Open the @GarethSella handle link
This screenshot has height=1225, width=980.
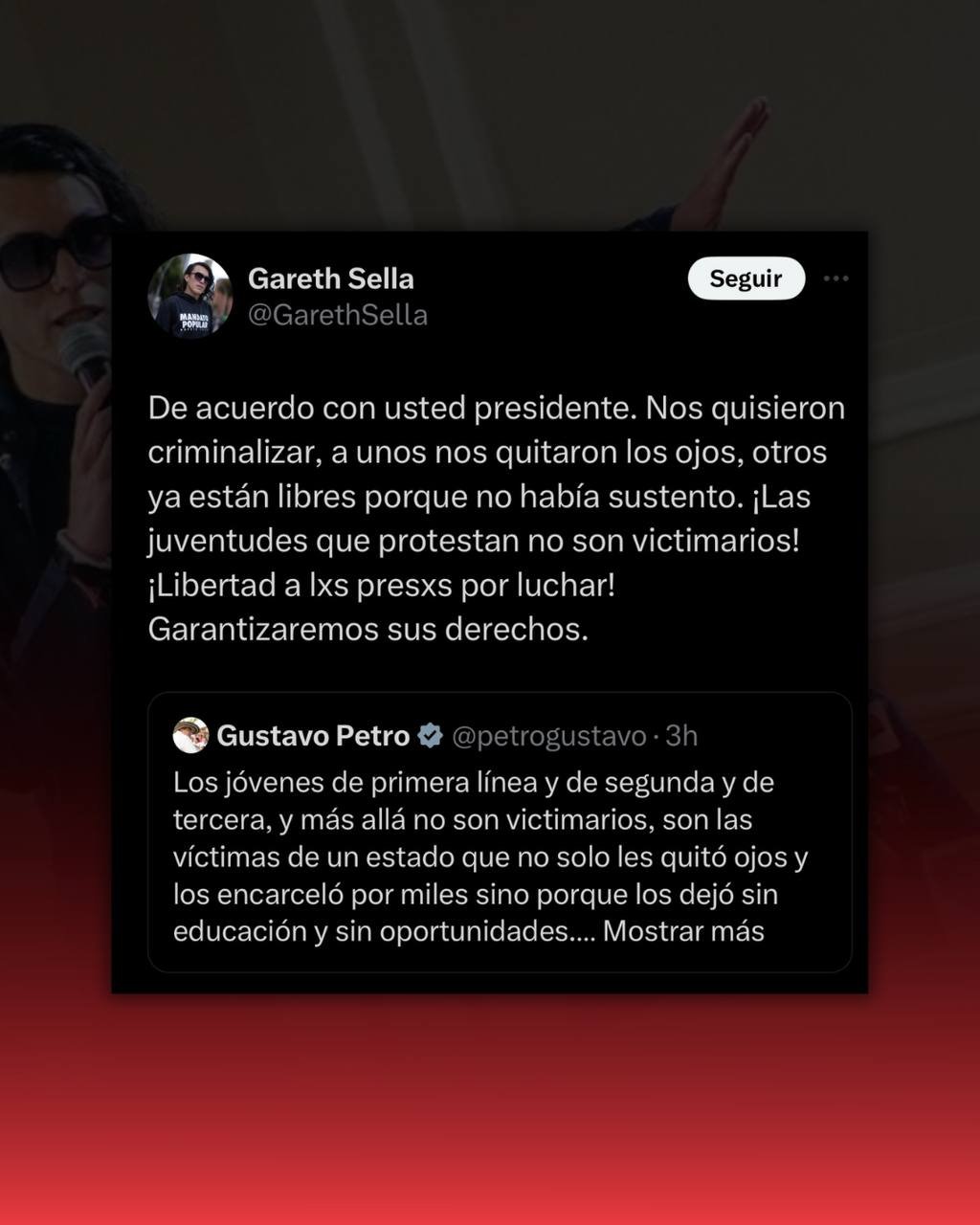click(x=338, y=315)
